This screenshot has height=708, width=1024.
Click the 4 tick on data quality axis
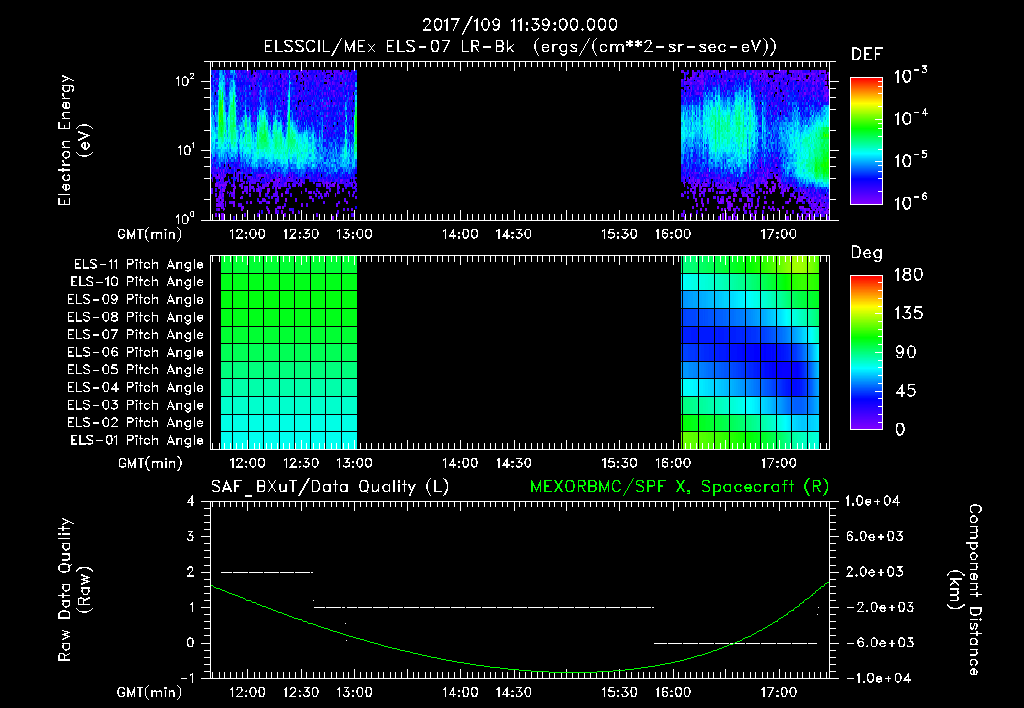(x=190, y=502)
